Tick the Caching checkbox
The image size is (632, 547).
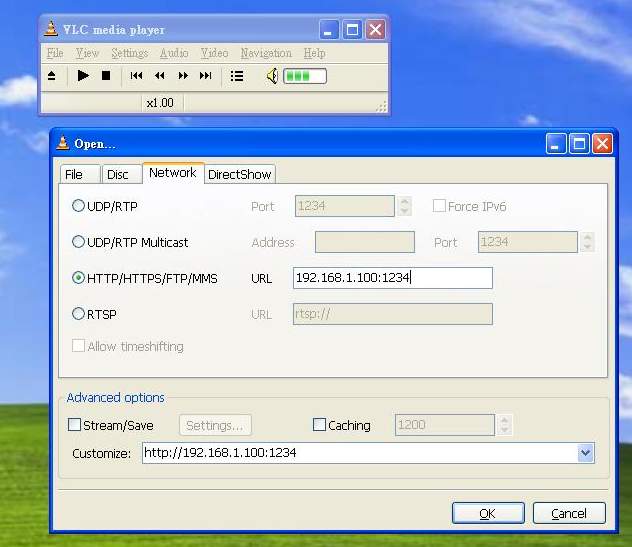(x=320, y=425)
